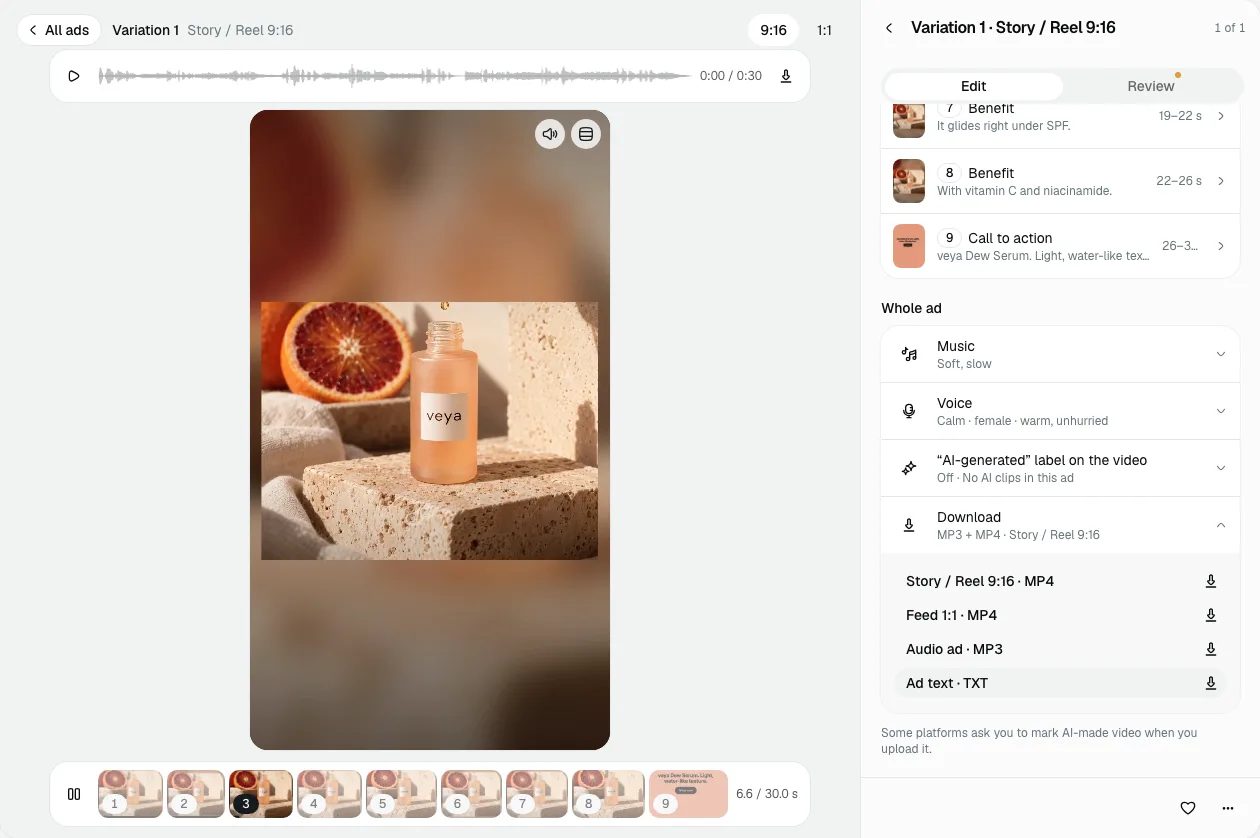Click the stacked-rows icon on the video preview
The height and width of the screenshot is (838, 1260).
[586, 134]
